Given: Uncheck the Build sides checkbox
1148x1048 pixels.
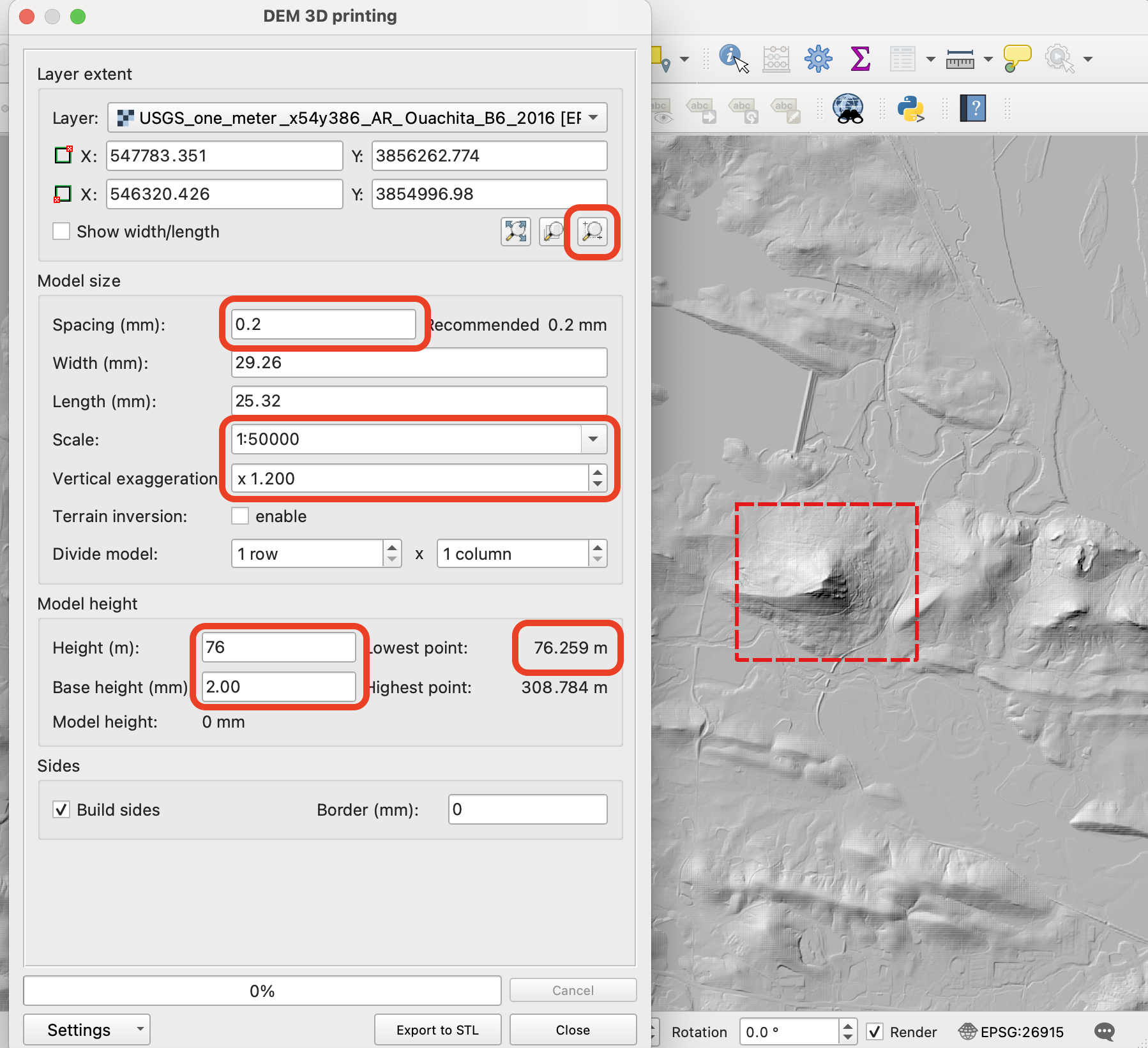Looking at the screenshot, I should pos(61,809).
